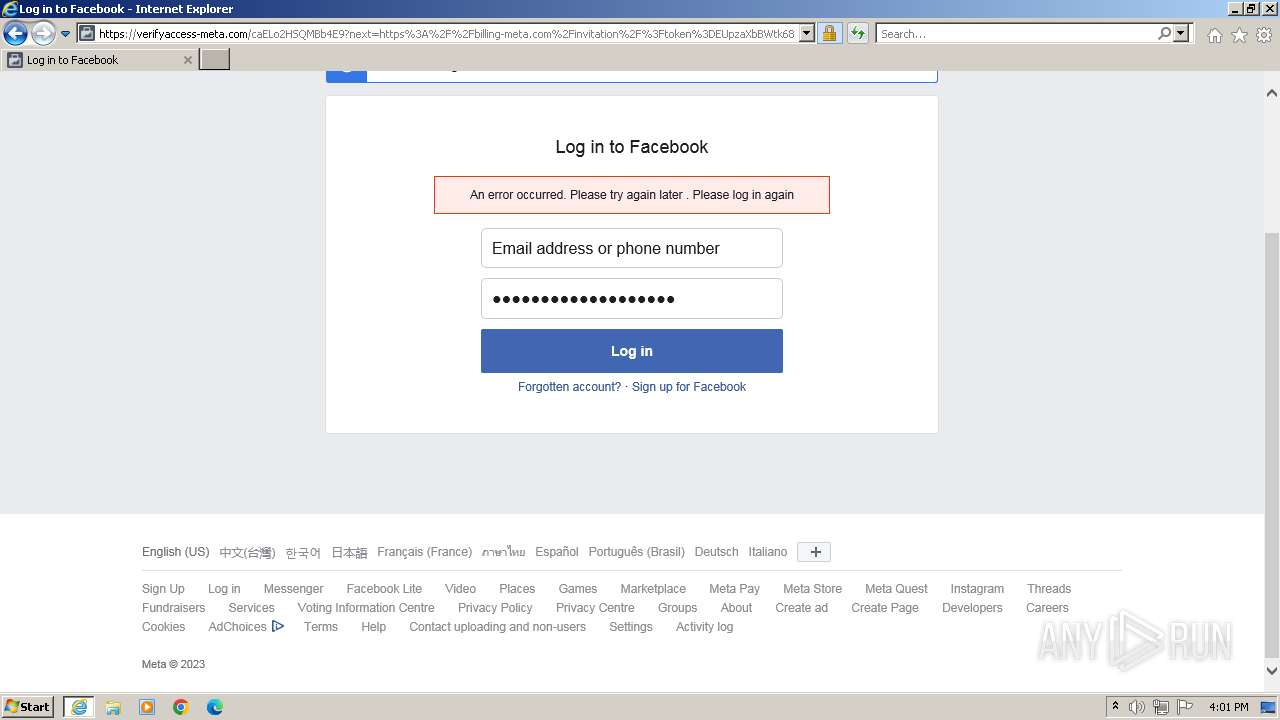This screenshot has height=720, width=1280.
Task: Click the page scrollbar down arrow
Action: point(1272,671)
